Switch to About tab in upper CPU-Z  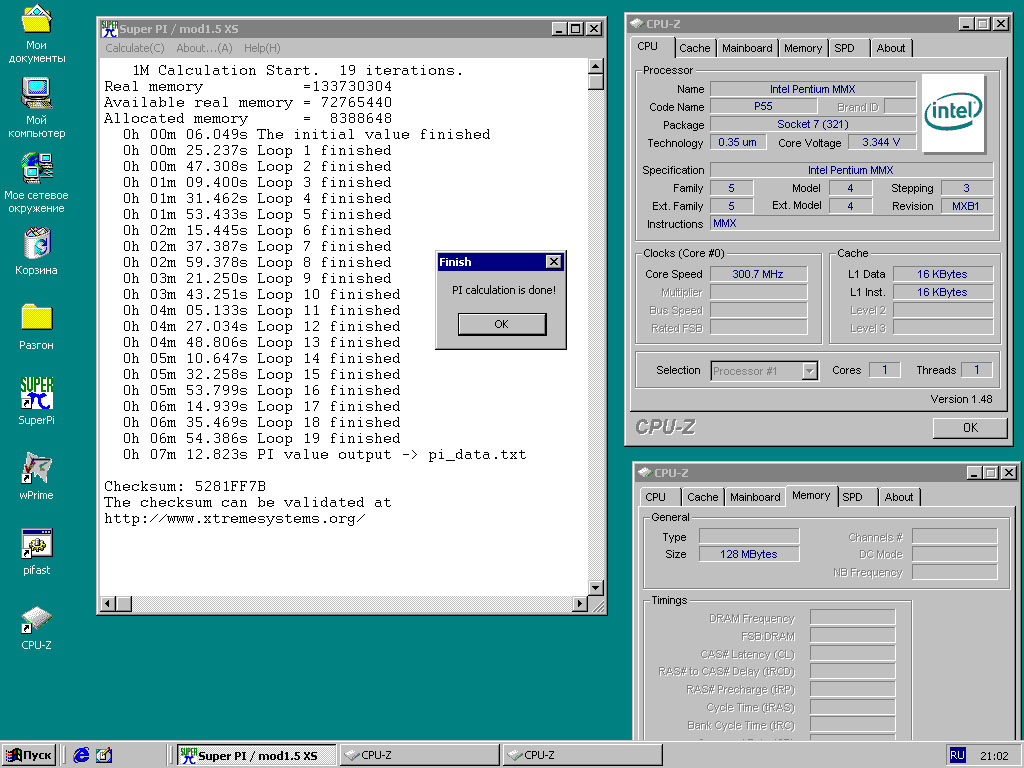pyautogui.click(x=891, y=48)
